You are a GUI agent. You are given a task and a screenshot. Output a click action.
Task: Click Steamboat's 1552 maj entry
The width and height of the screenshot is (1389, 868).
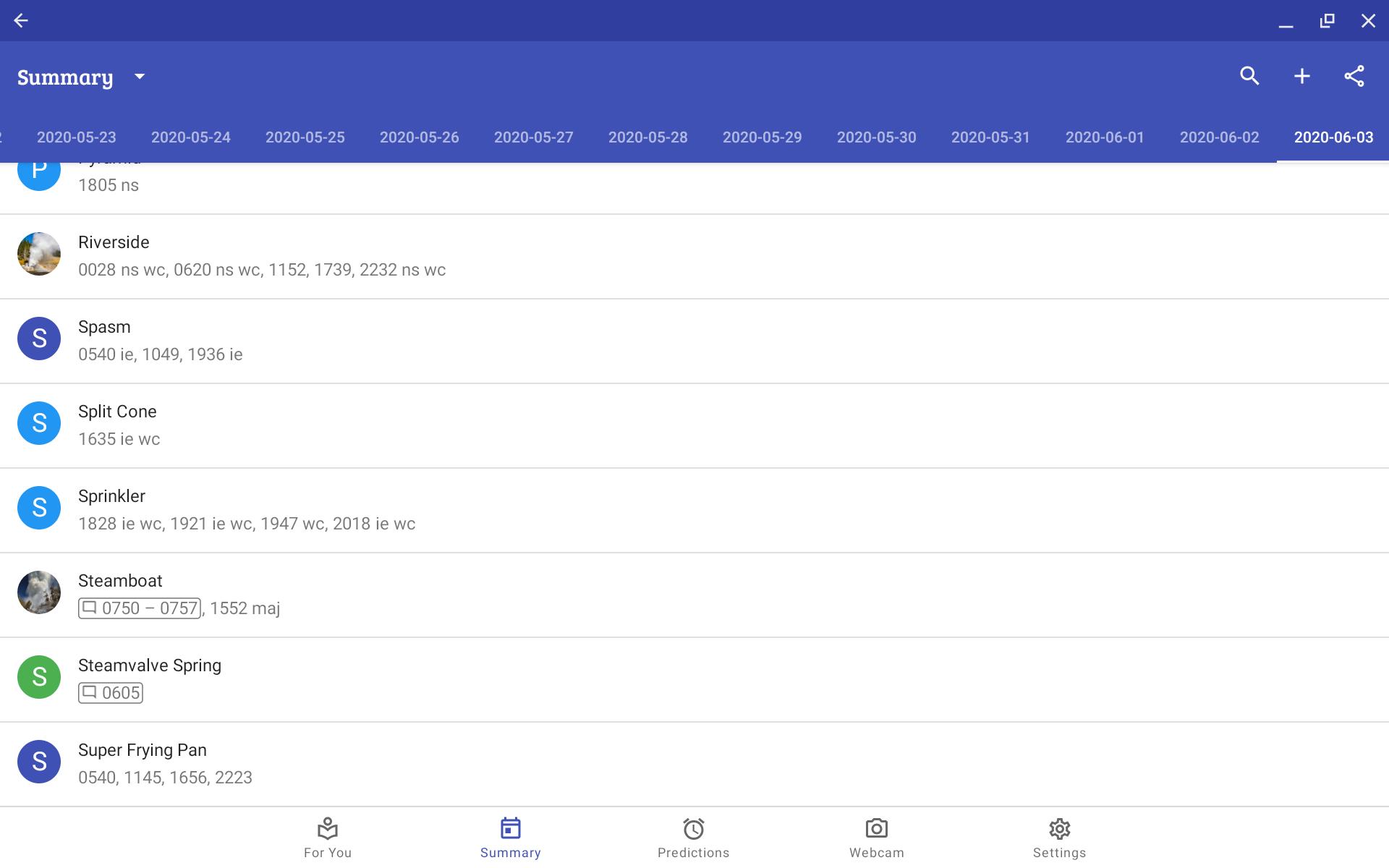[245, 608]
